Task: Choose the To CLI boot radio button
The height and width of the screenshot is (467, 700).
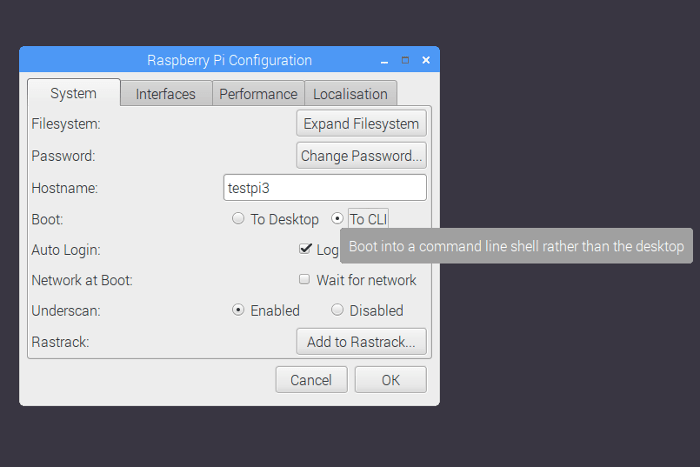Action: pos(337,219)
